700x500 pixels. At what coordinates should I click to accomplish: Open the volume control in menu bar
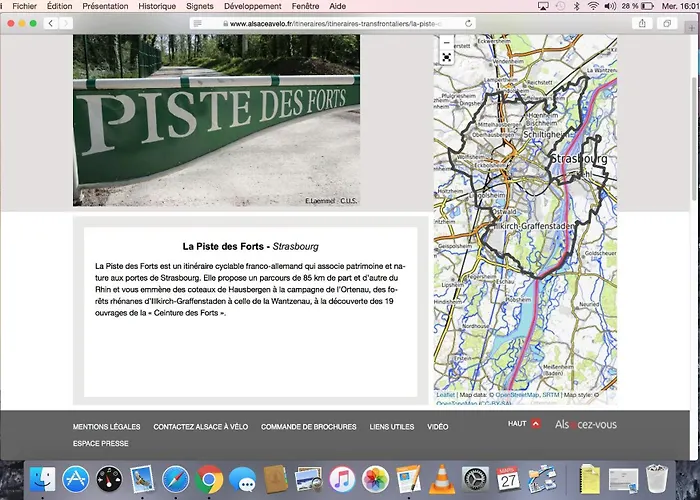coord(610,6)
